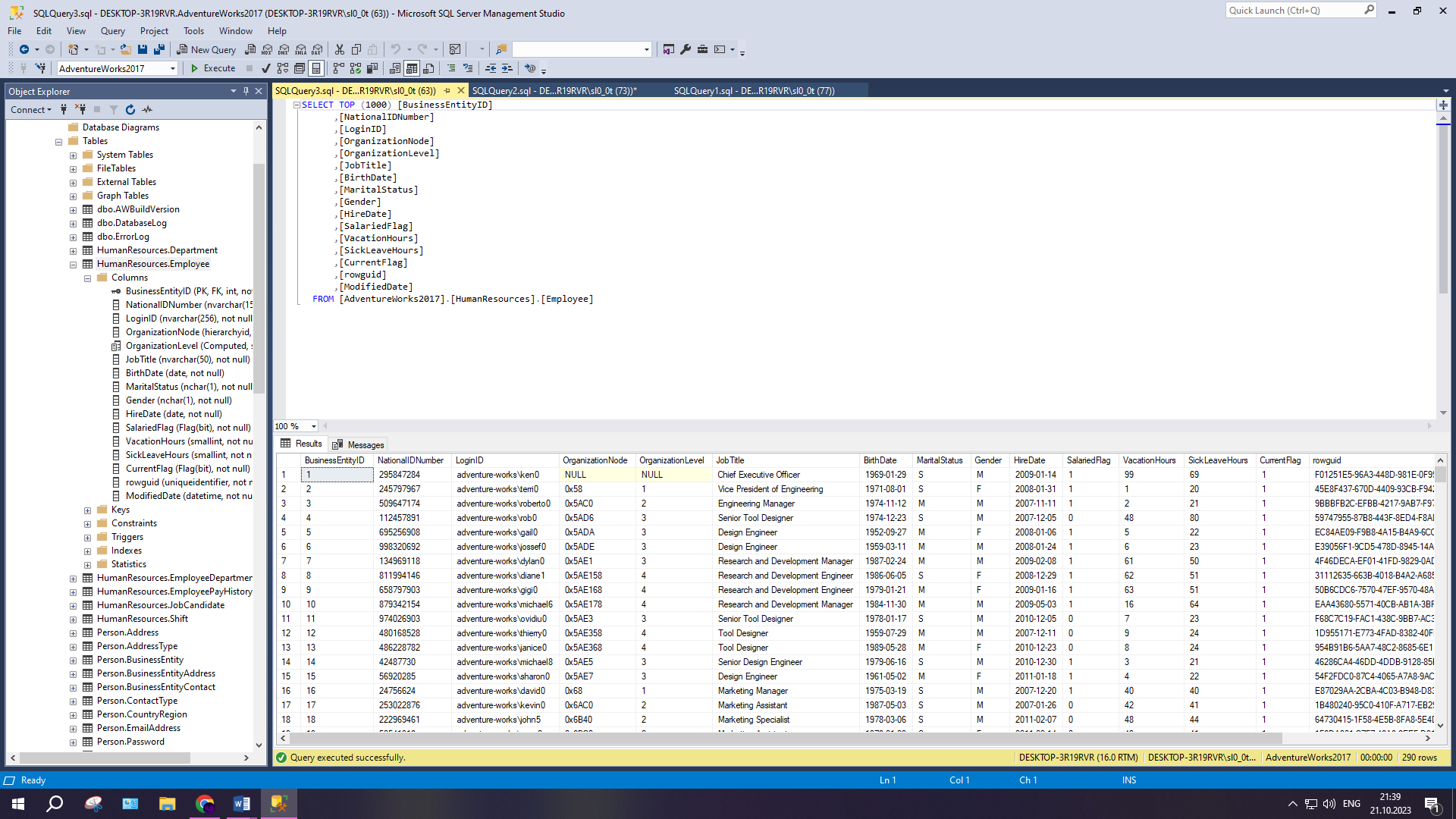This screenshot has height=819, width=1456.
Task: Parse query with the checkmark icon
Action: 265,68
